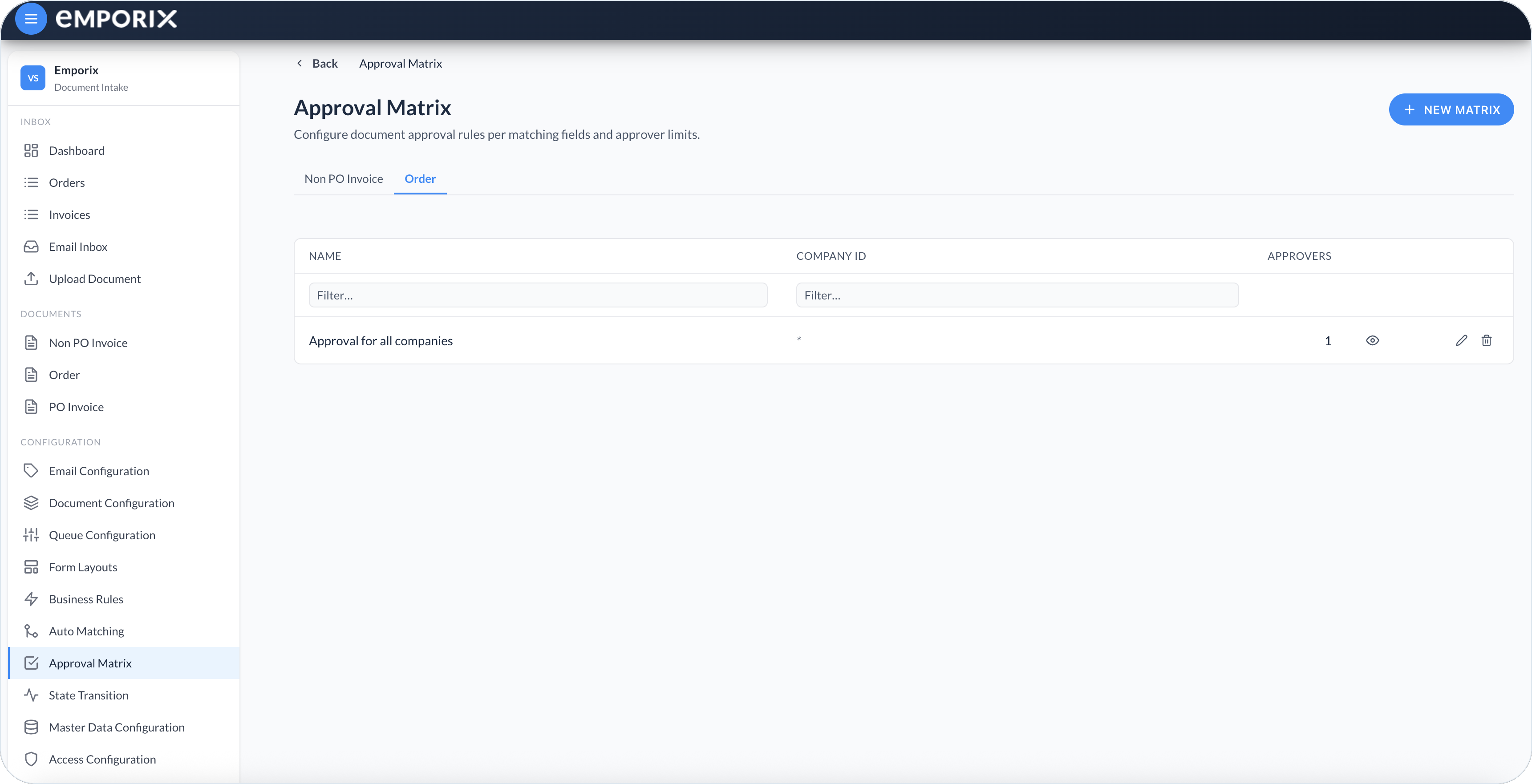Click the Queue Configuration sliders icon

(x=31, y=535)
